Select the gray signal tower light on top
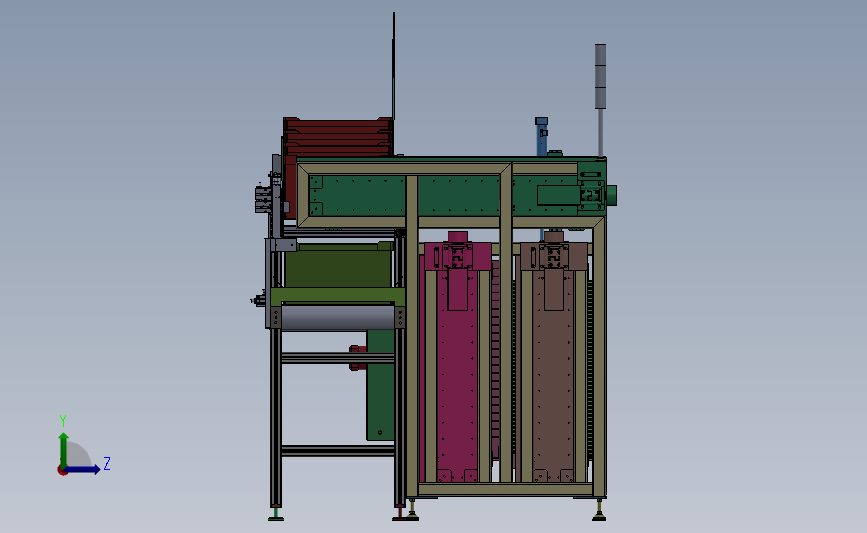The image size is (867, 533). [600, 76]
